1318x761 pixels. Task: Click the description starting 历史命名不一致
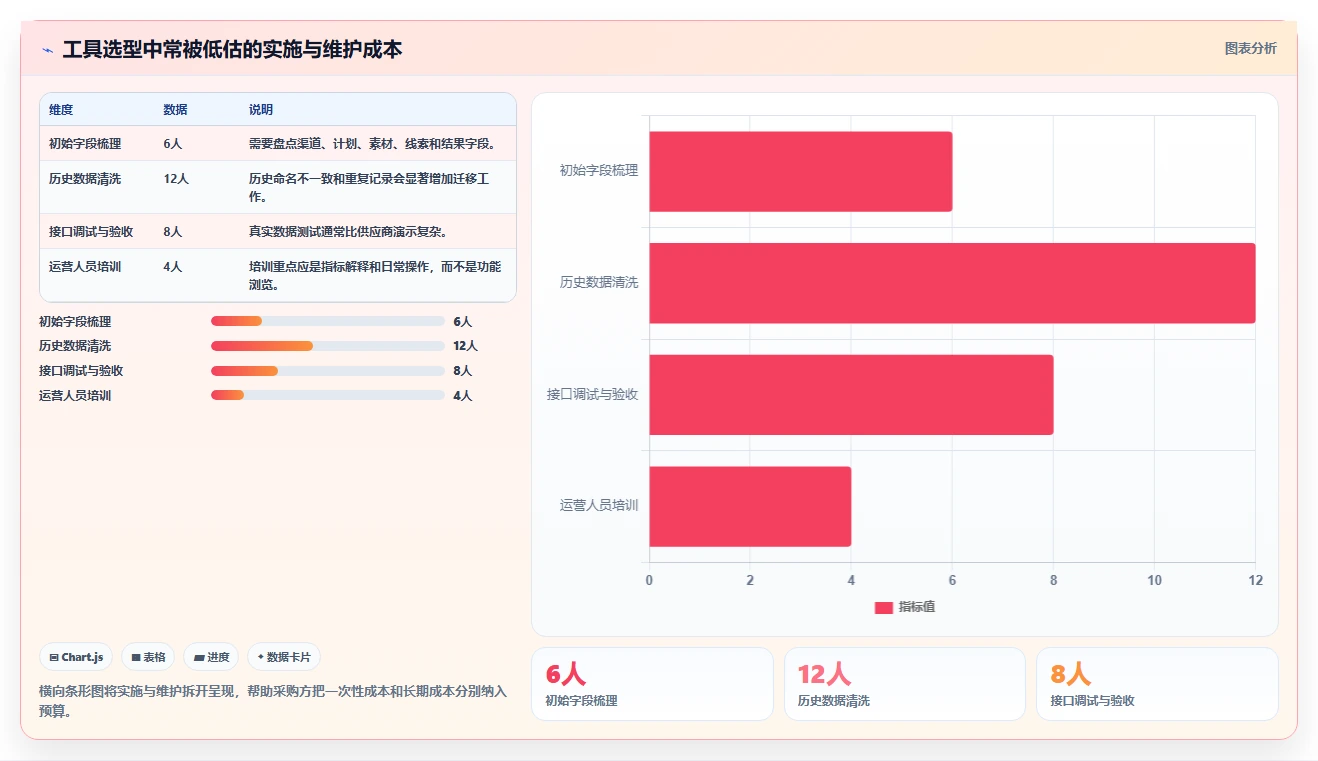(x=370, y=188)
